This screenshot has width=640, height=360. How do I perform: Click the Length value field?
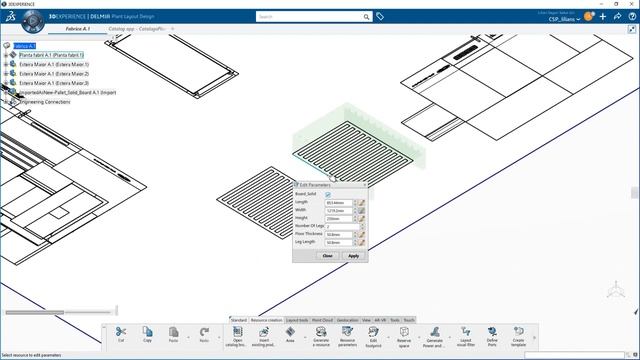tap(339, 202)
